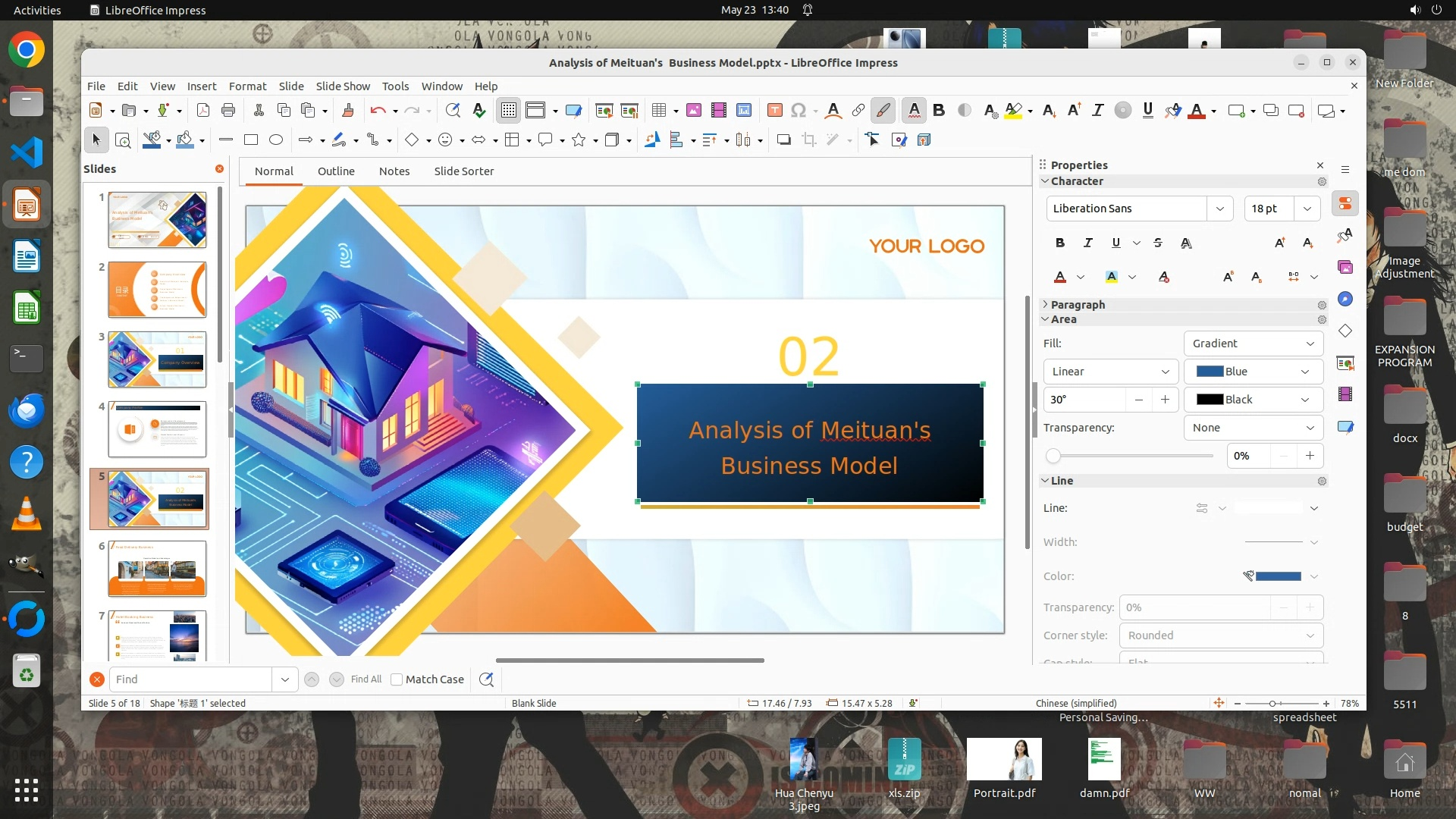Switch to the Slide Sorter tab
The height and width of the screenshot is (819, 1456).
pos(463,171)
